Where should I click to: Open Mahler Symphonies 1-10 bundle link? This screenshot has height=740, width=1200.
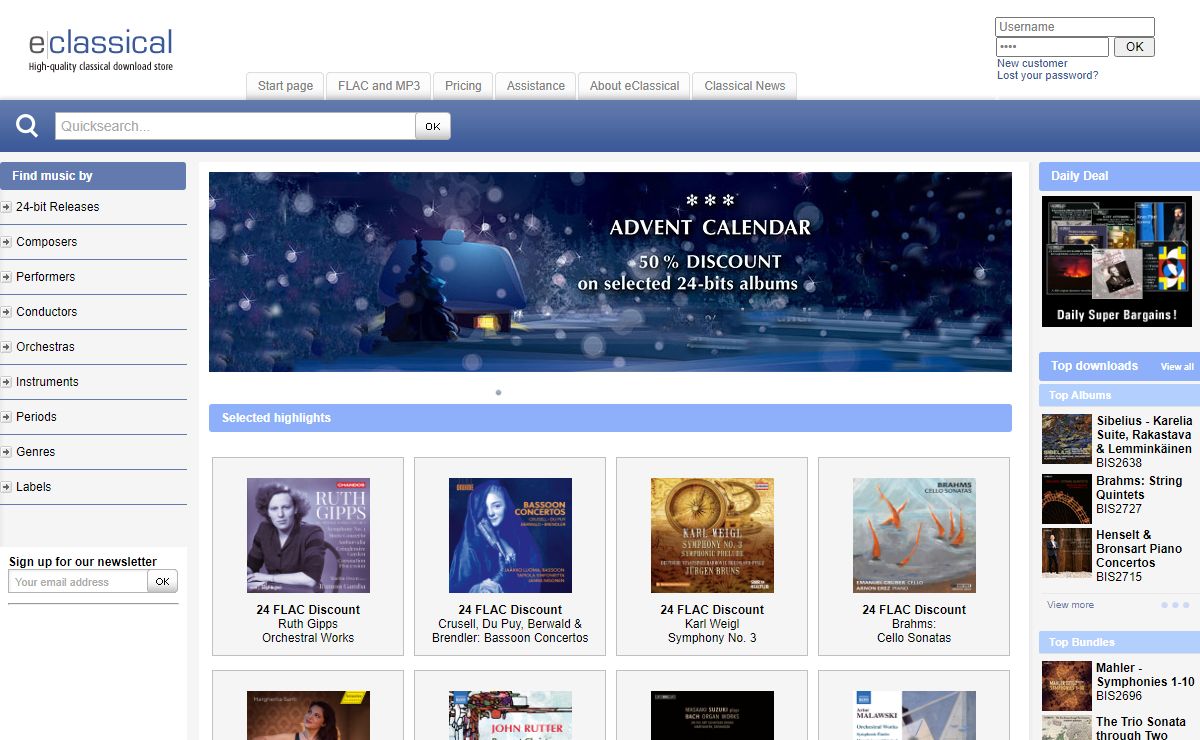pos(1145,675)
